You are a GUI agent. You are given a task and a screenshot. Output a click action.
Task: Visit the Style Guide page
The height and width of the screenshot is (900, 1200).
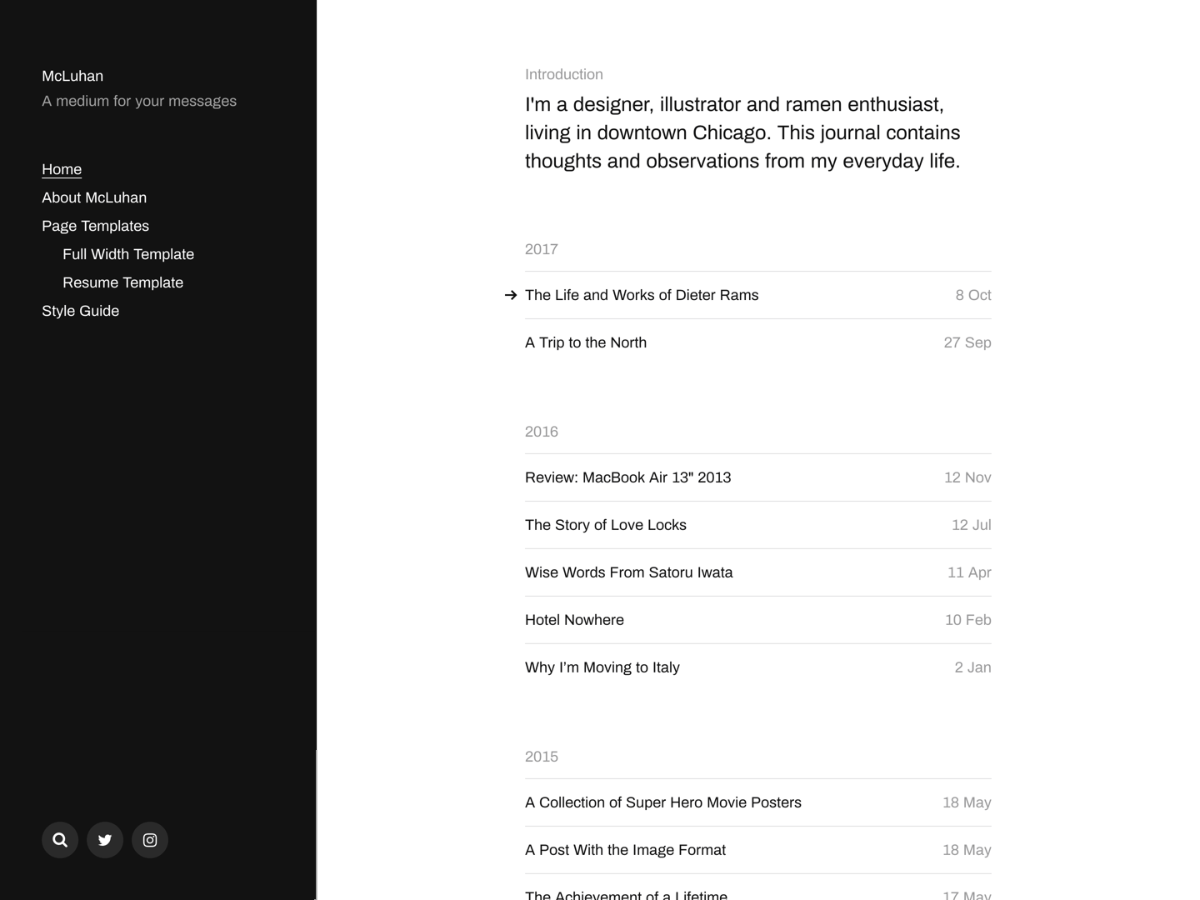(x=80, y=310)
